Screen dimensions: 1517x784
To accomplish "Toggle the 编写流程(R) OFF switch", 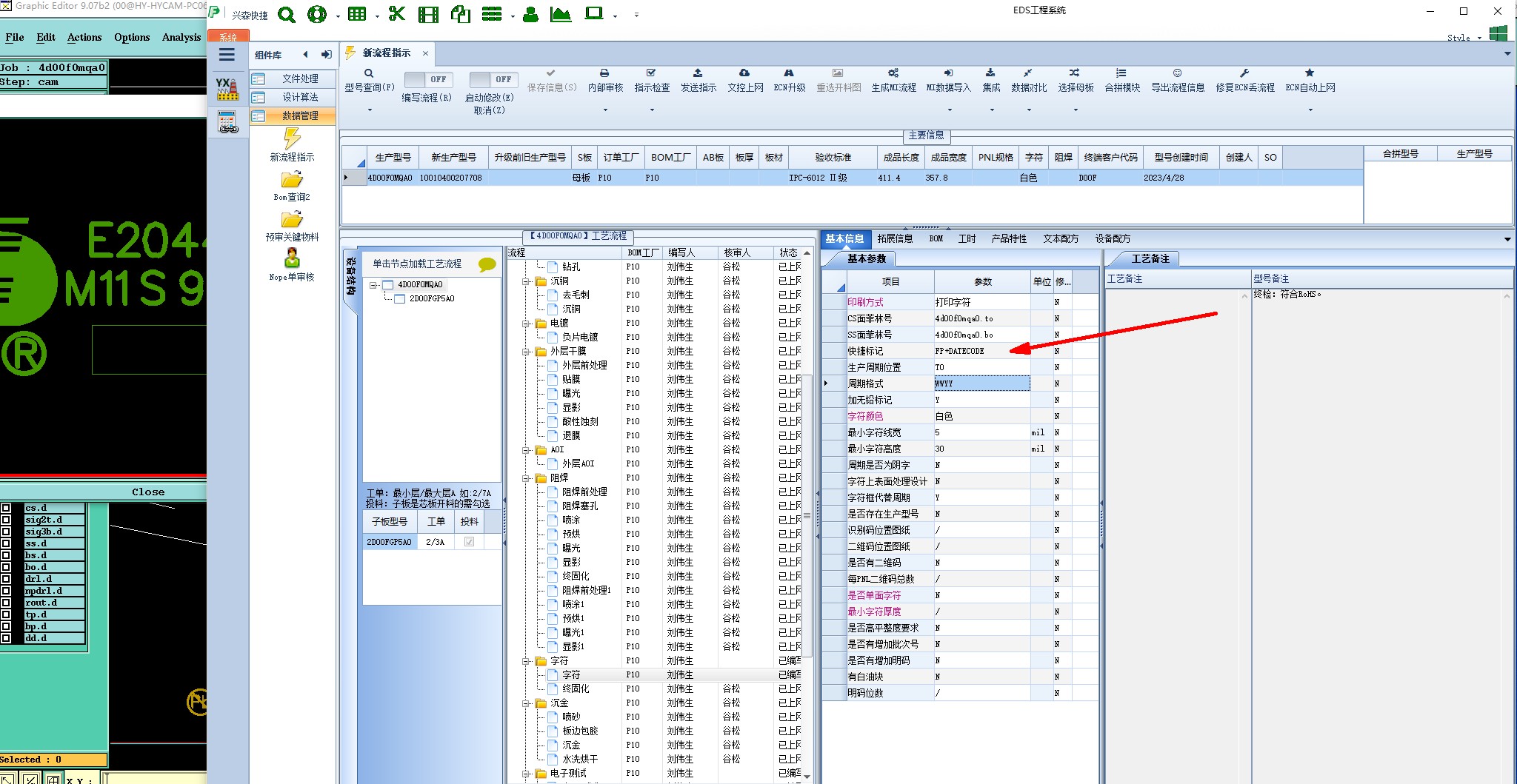I will 427,79.
